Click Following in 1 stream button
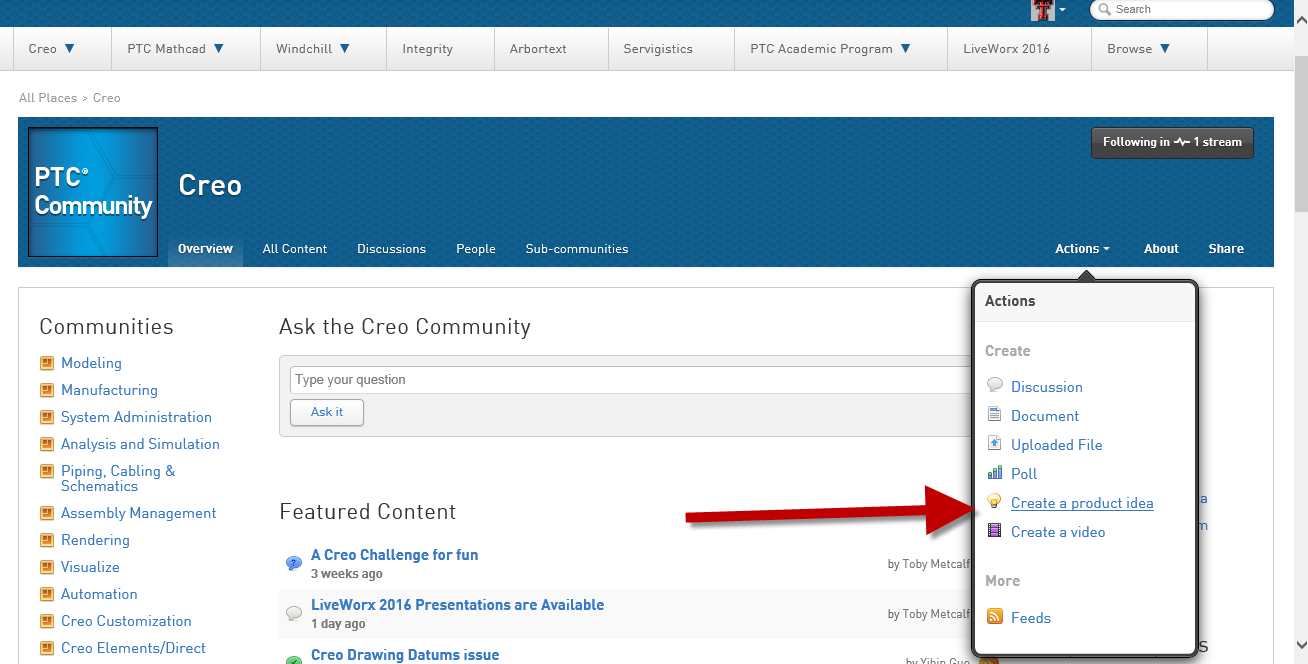 1172,142
